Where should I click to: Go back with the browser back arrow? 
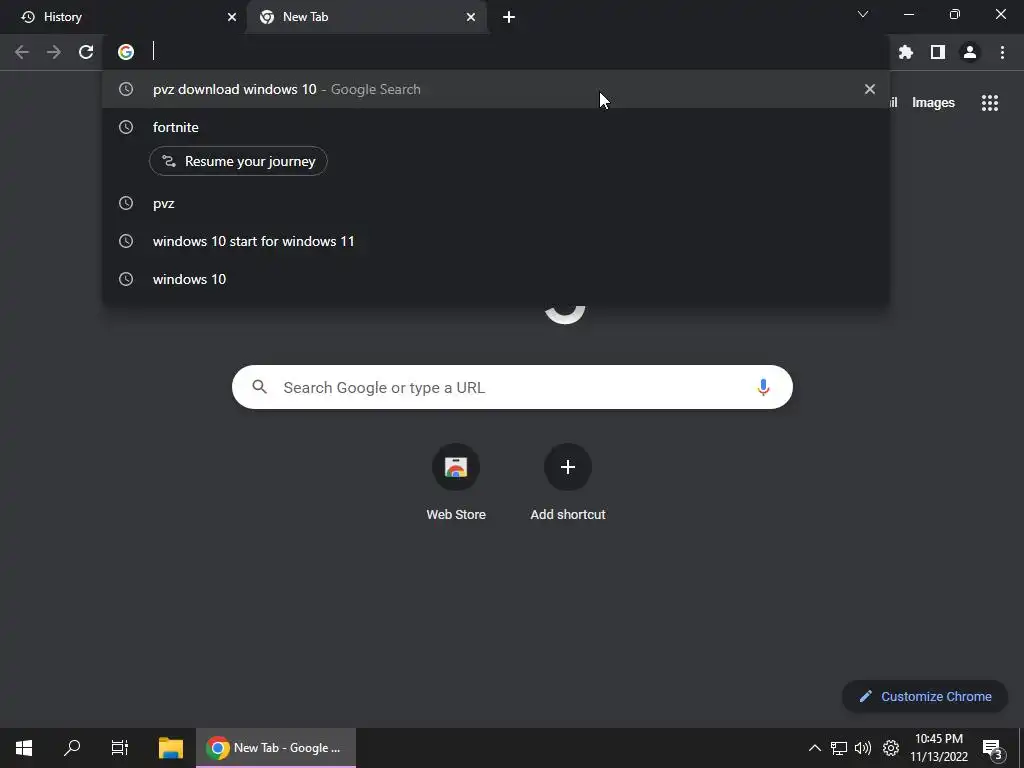coord(22,52)
